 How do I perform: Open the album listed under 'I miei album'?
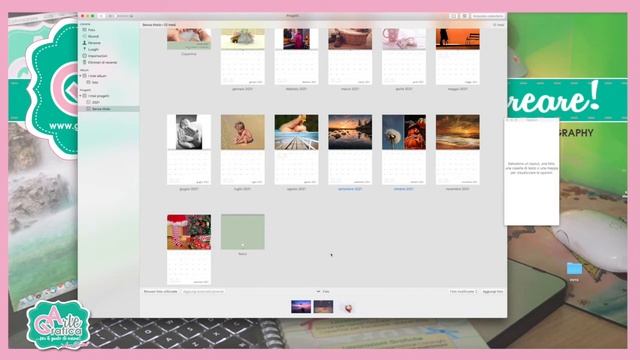tap(95, 82)
